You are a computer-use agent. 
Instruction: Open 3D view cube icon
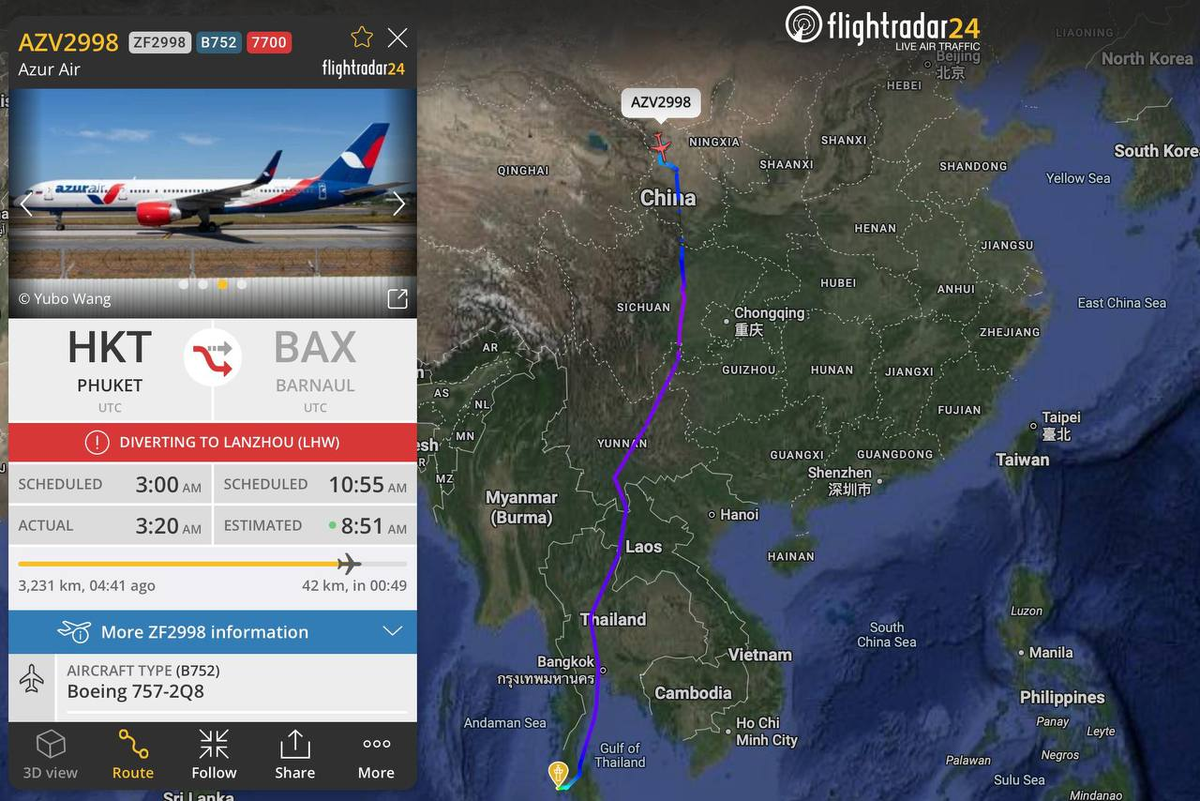point(50,754)
